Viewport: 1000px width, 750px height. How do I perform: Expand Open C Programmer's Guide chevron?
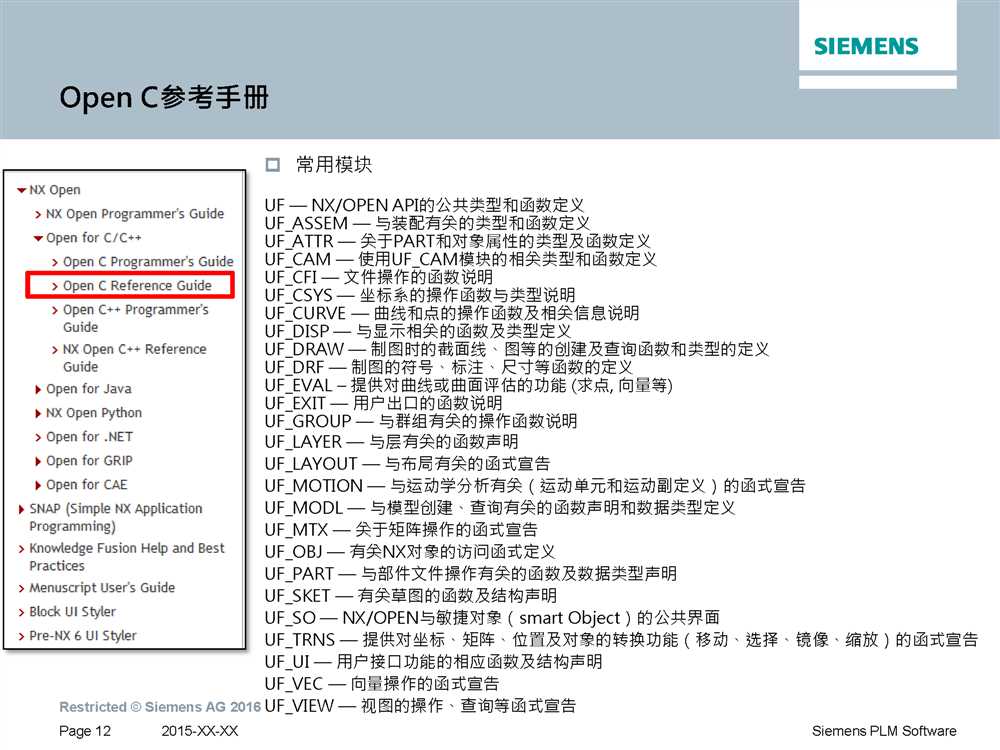[55, 262]
